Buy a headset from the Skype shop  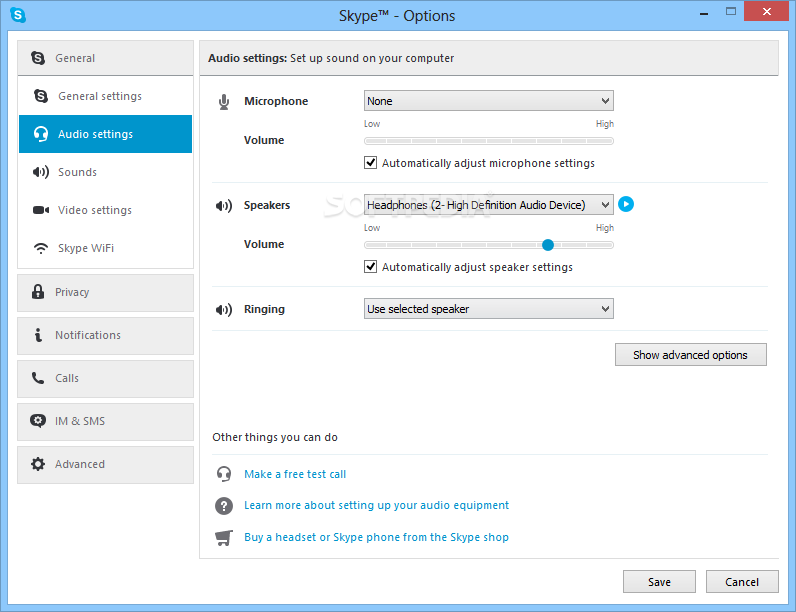click(376, 537)
